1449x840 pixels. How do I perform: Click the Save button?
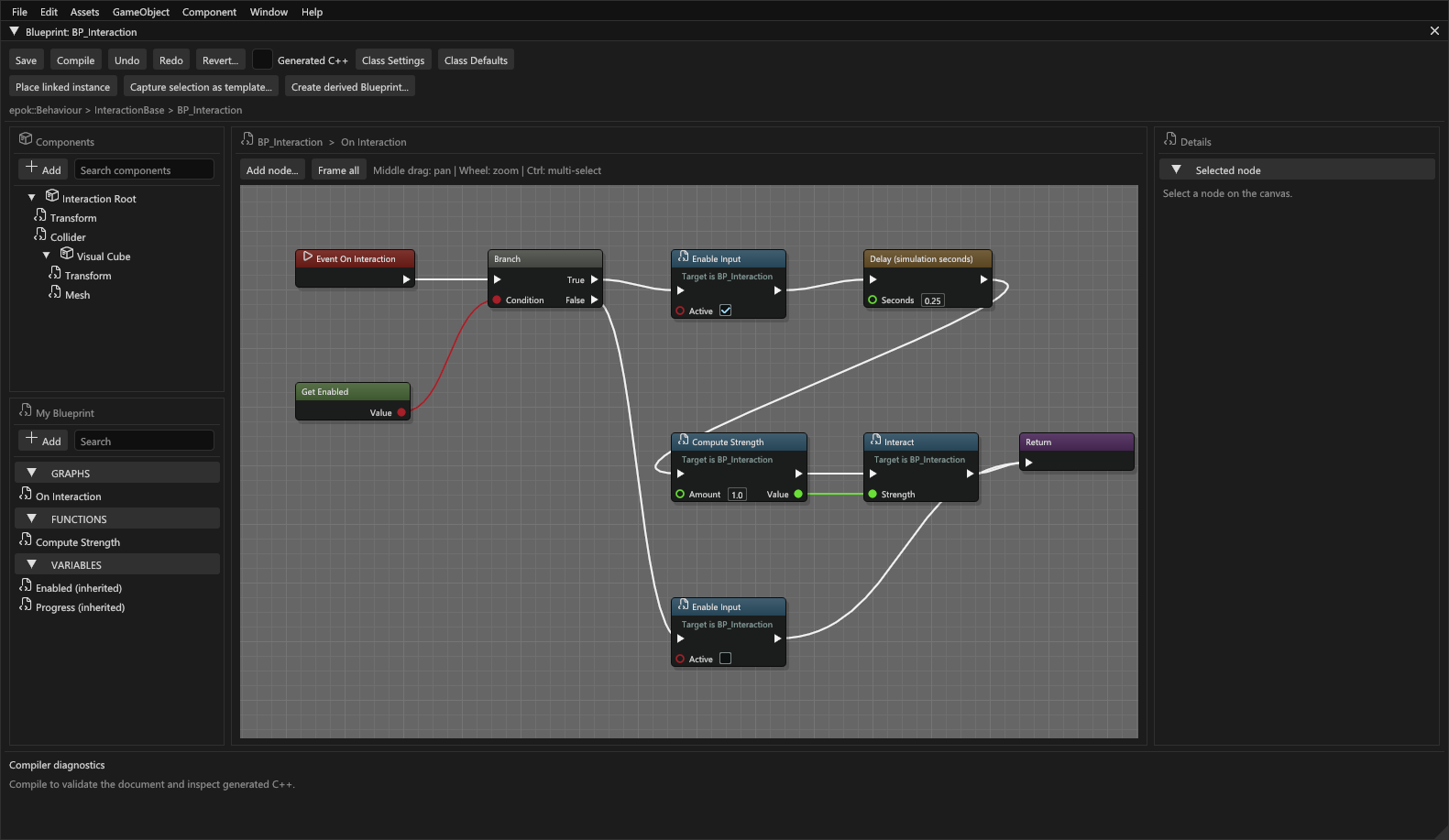(26, 60)
